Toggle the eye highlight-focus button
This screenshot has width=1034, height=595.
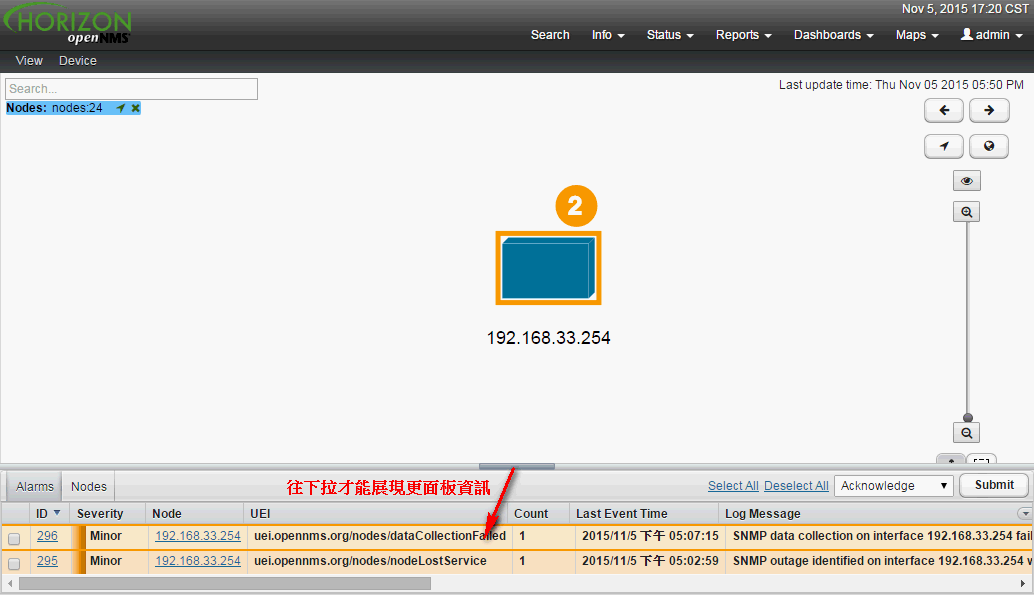coord(967,181)
